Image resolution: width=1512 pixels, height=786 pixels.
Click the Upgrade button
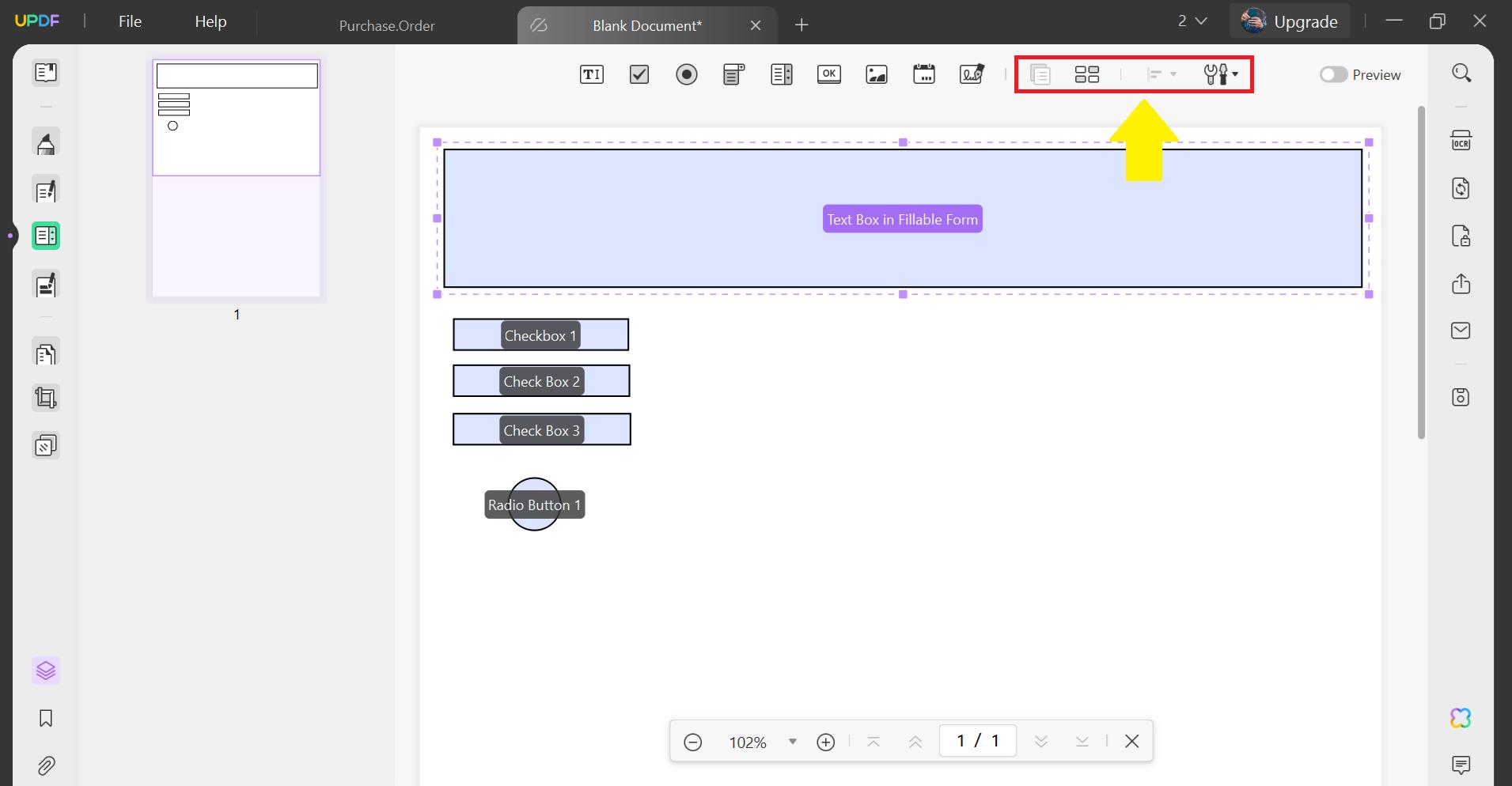(x=1290, y=21)
